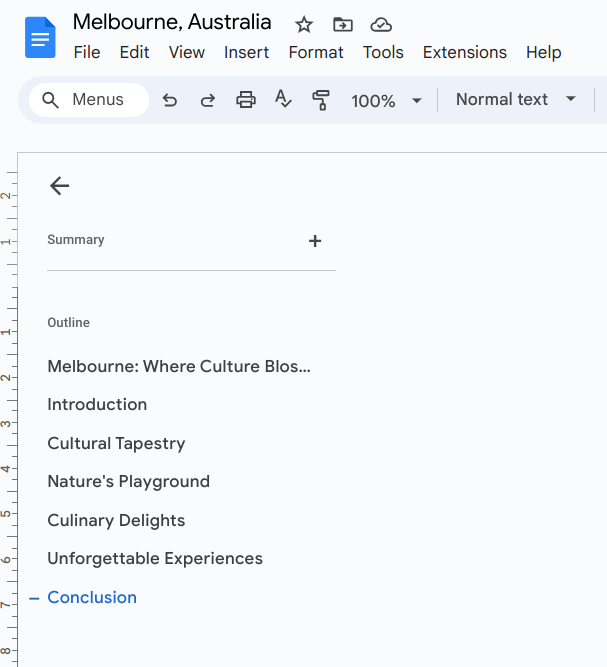Go to Nature's Playground heading
Image resolution: width=607 pixels, height=667 pixels.
(x=129, y=482)
